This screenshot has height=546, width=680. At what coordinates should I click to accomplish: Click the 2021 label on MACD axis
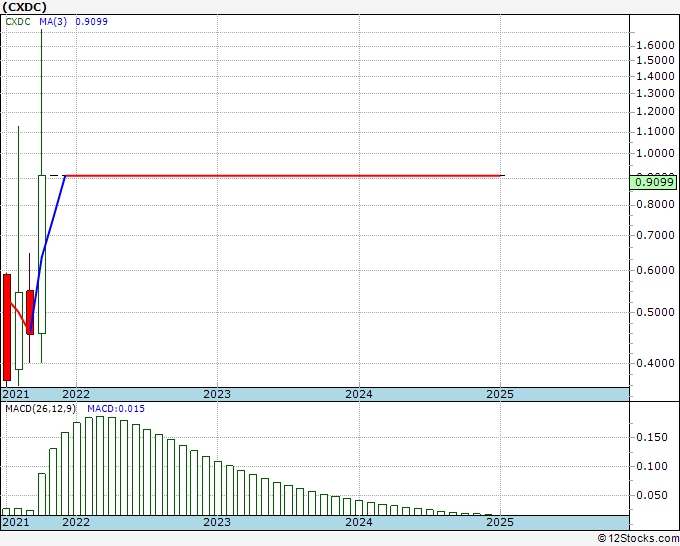click(16, 522)
